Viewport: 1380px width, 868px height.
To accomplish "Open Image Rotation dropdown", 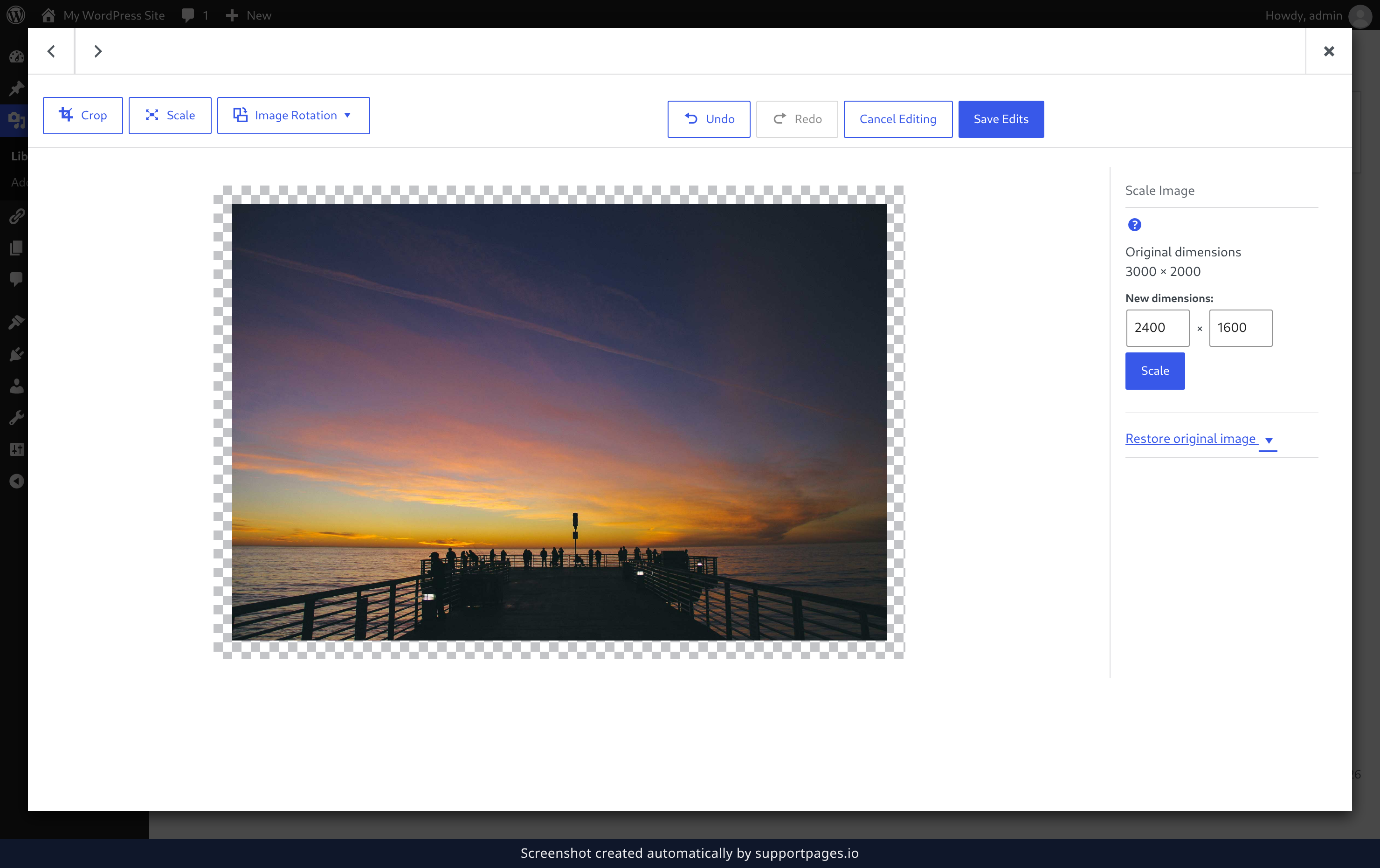I will (x=293, y=115).
